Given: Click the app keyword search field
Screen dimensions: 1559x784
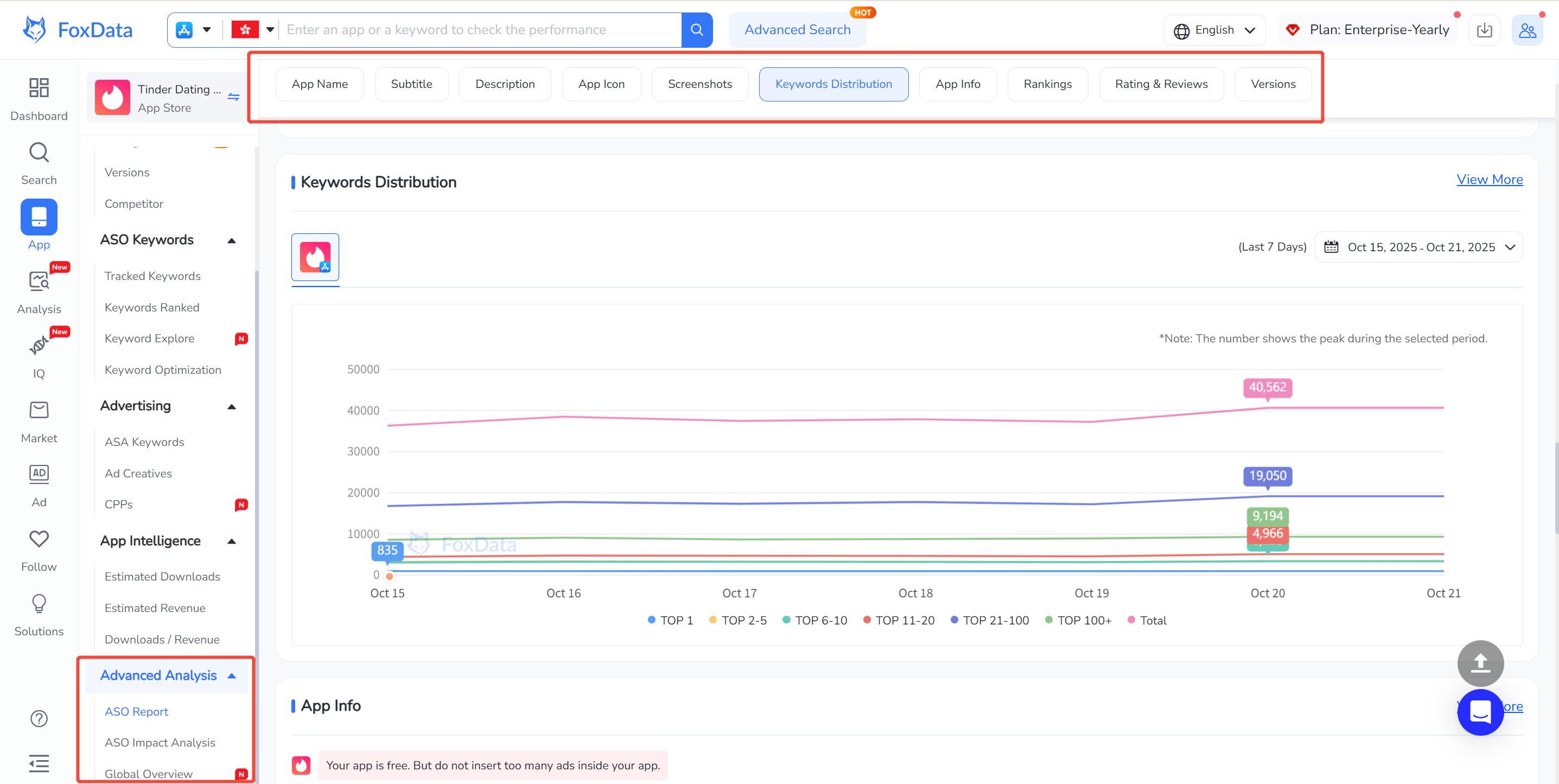Looking at the screenshot, I should coord(478,30).
